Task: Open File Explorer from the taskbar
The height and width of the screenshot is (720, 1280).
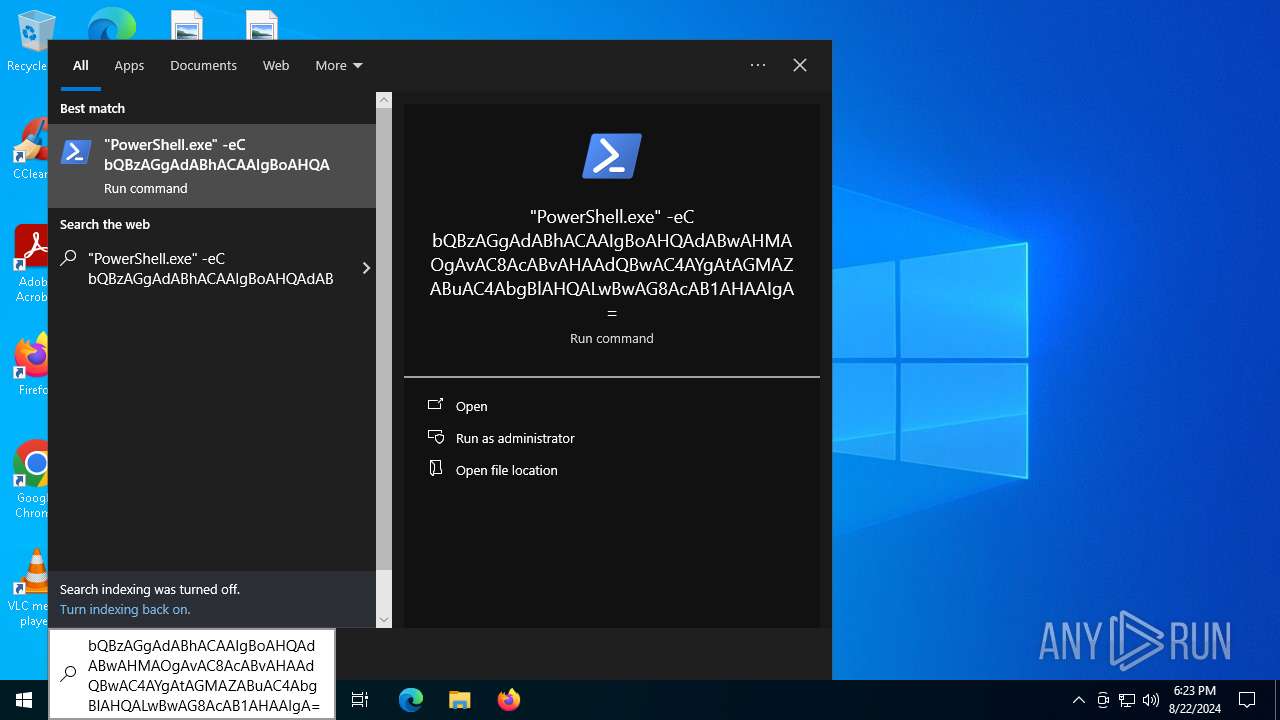Action: 459,700
